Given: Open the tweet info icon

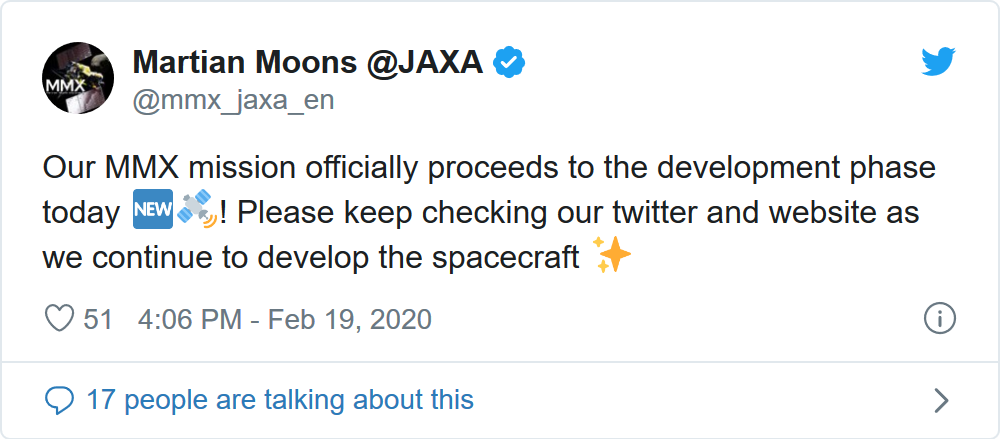Looking at the screenshot, I should pos(939,319).
